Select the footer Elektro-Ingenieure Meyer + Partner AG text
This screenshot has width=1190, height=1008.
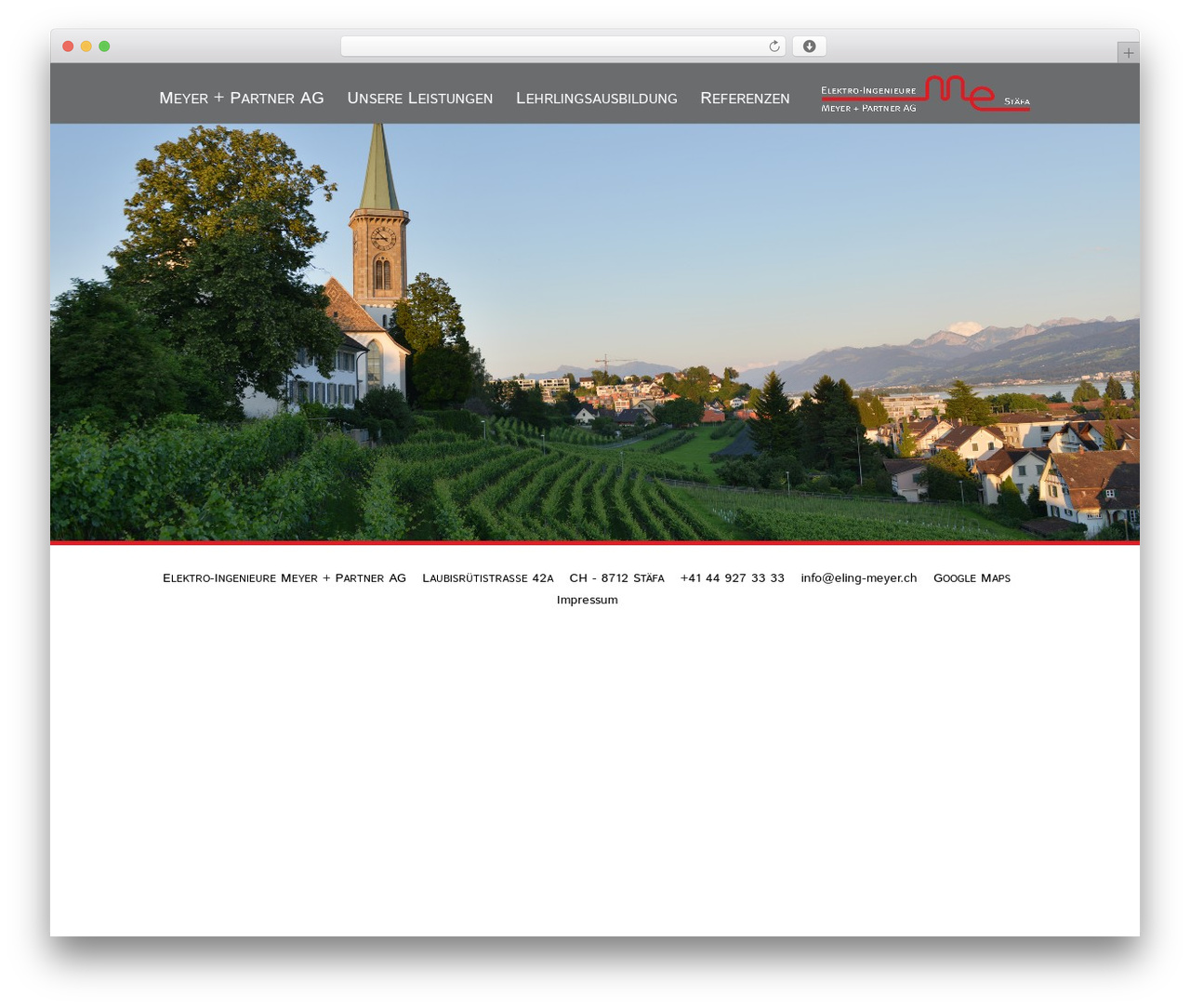284,577
